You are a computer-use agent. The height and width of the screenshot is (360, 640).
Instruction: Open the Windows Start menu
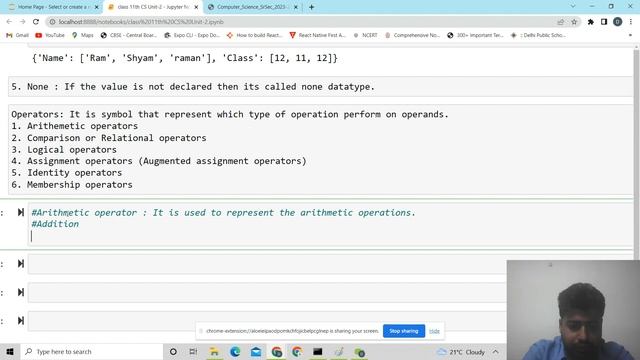(10, 351)
